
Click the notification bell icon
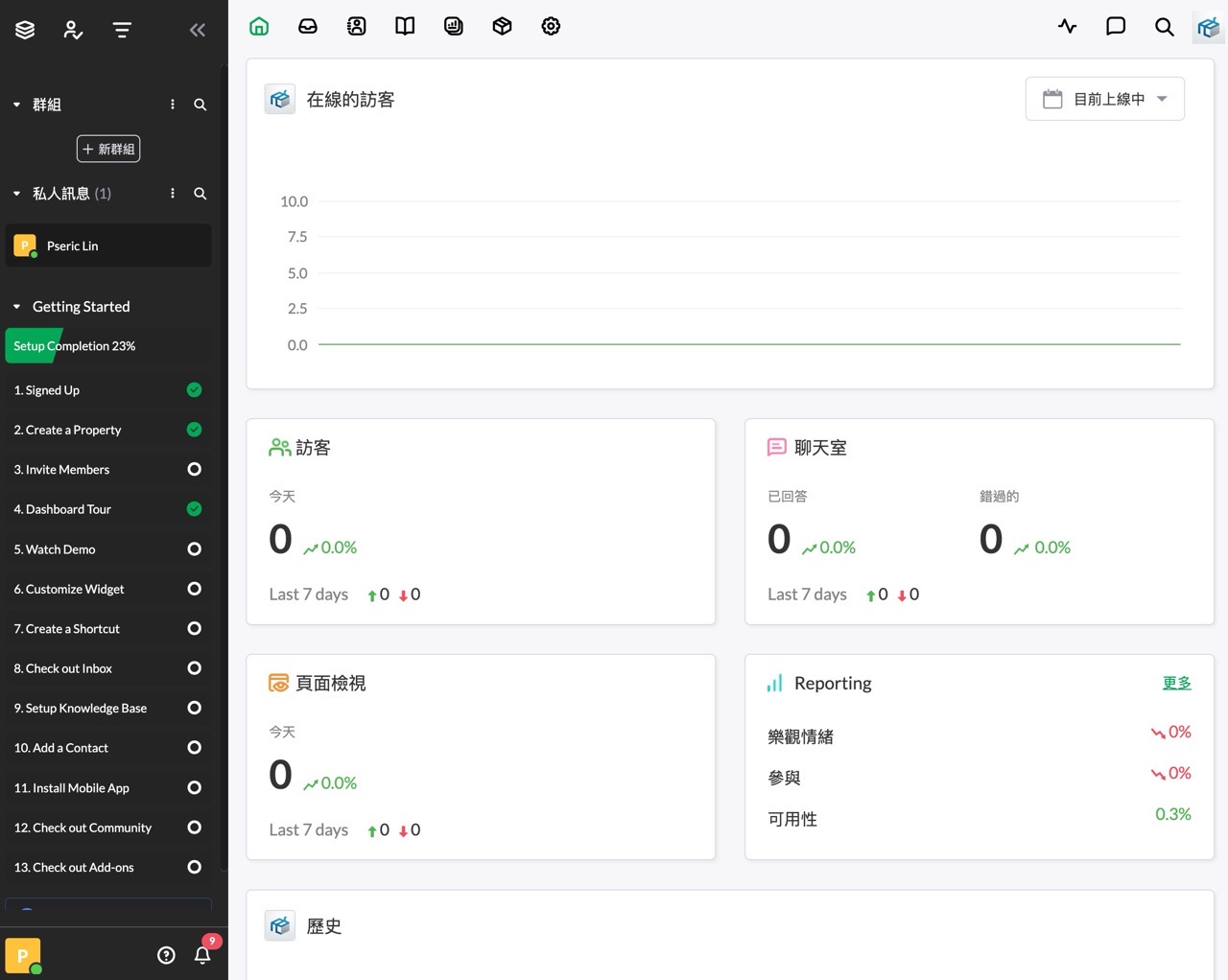click(x=202, y=955)
